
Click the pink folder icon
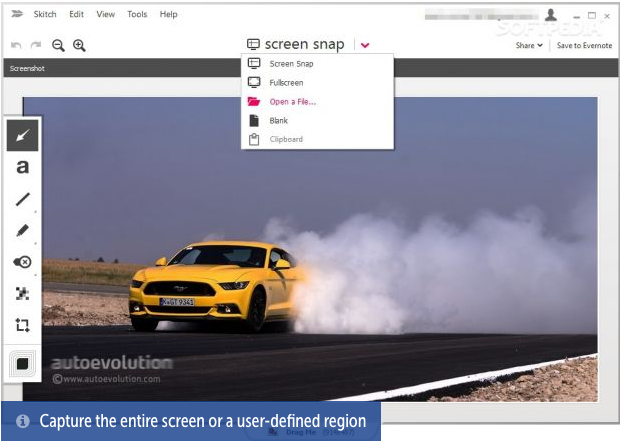[x=254, y=101]
